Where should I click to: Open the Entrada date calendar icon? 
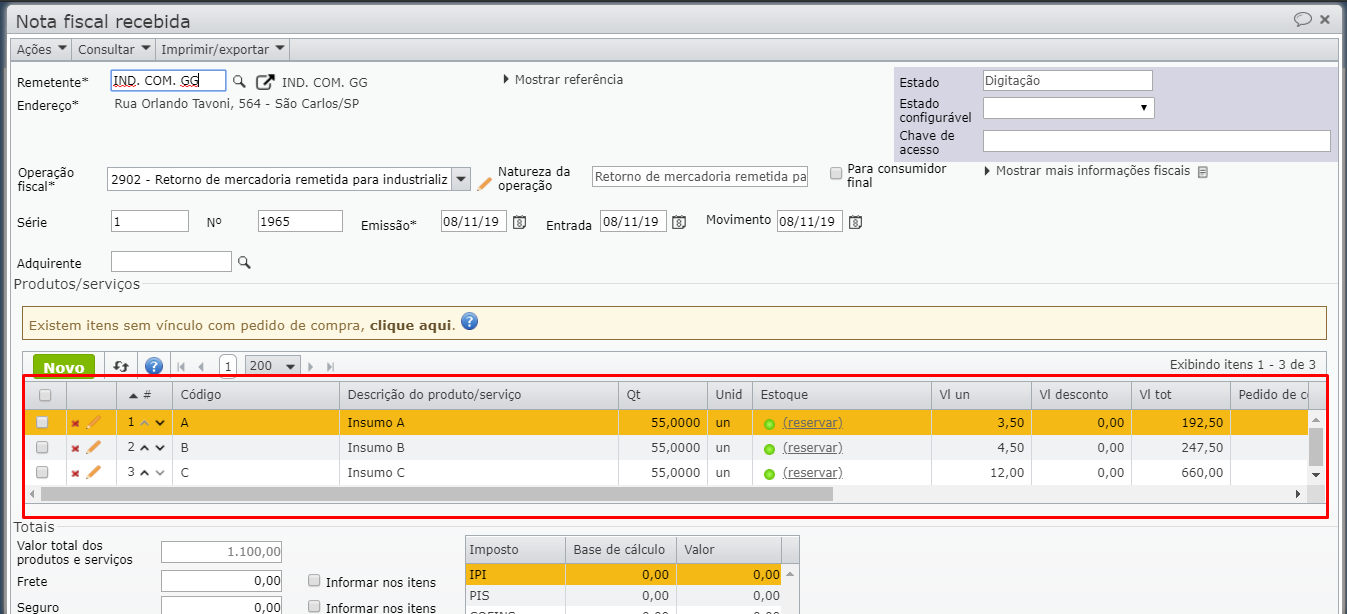point(678,222)
